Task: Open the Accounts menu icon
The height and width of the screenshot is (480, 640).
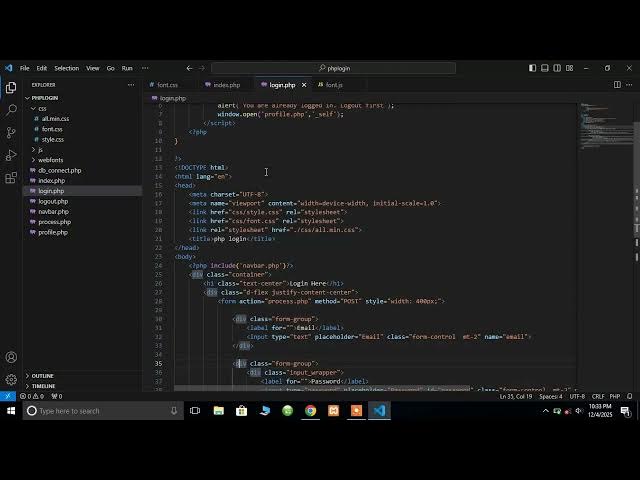Action: (x=11, y=357)
